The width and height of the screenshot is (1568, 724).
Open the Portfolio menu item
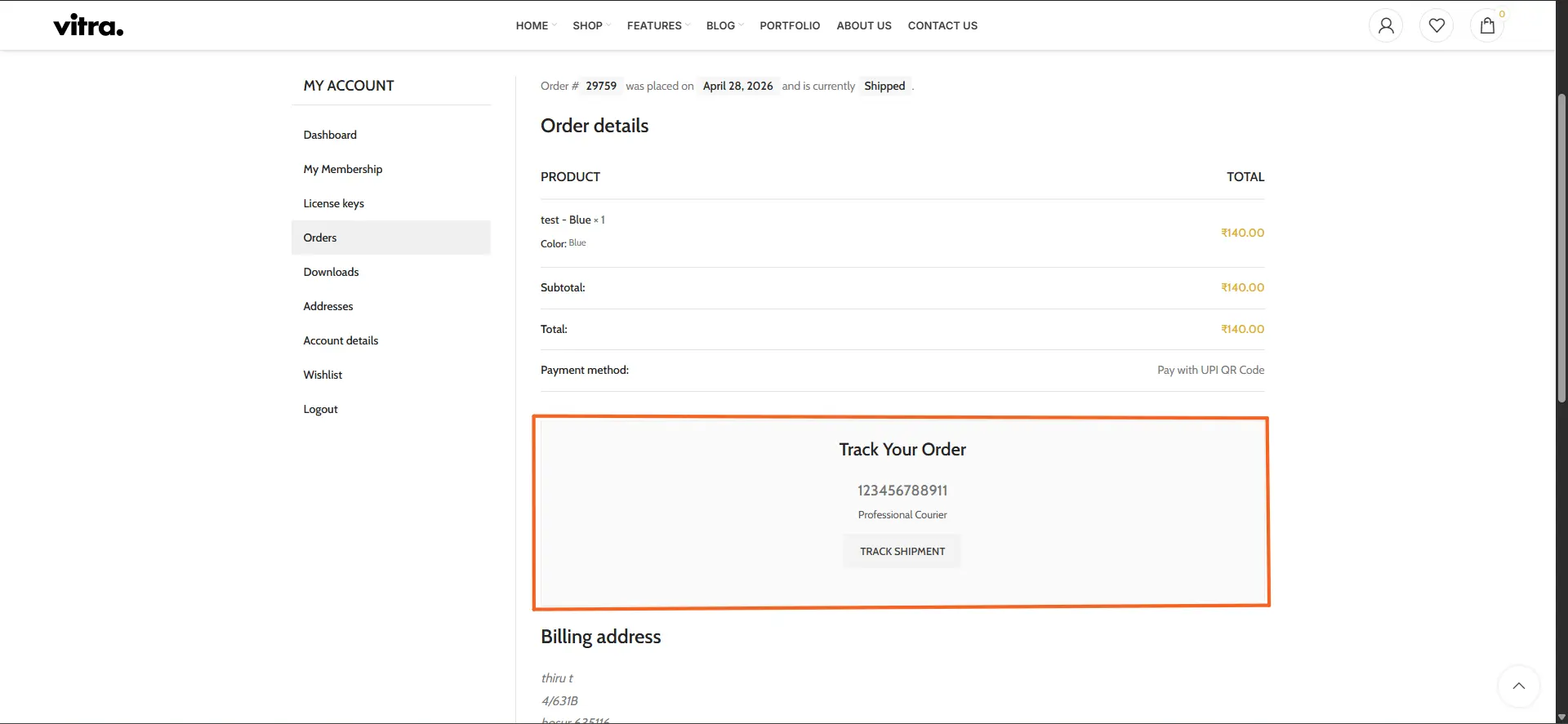click(x=790, y=25)
